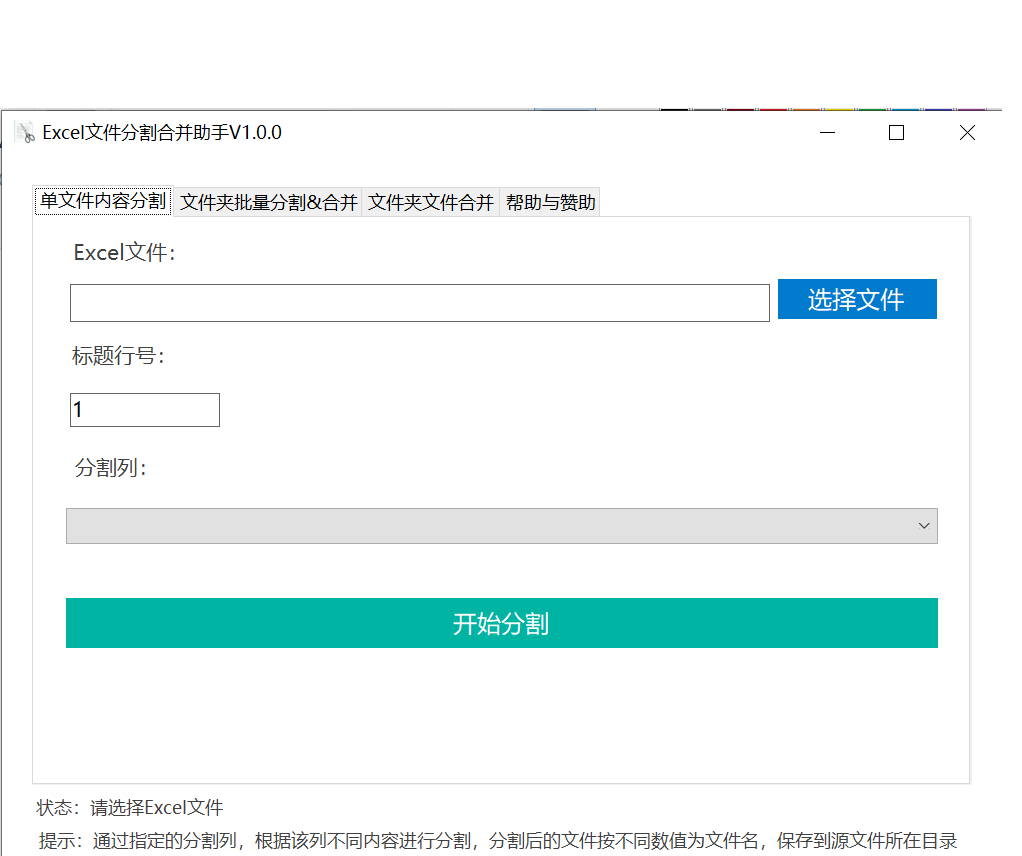Click the window title Excel文件分割合并助手V1.0.0
The image size is (1022, 856).
pyautogui.click(x=161, y=131)
